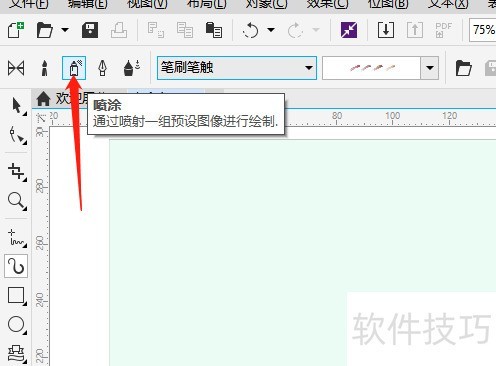
Task: Click the import icon
Action: [x=386, y=30]
